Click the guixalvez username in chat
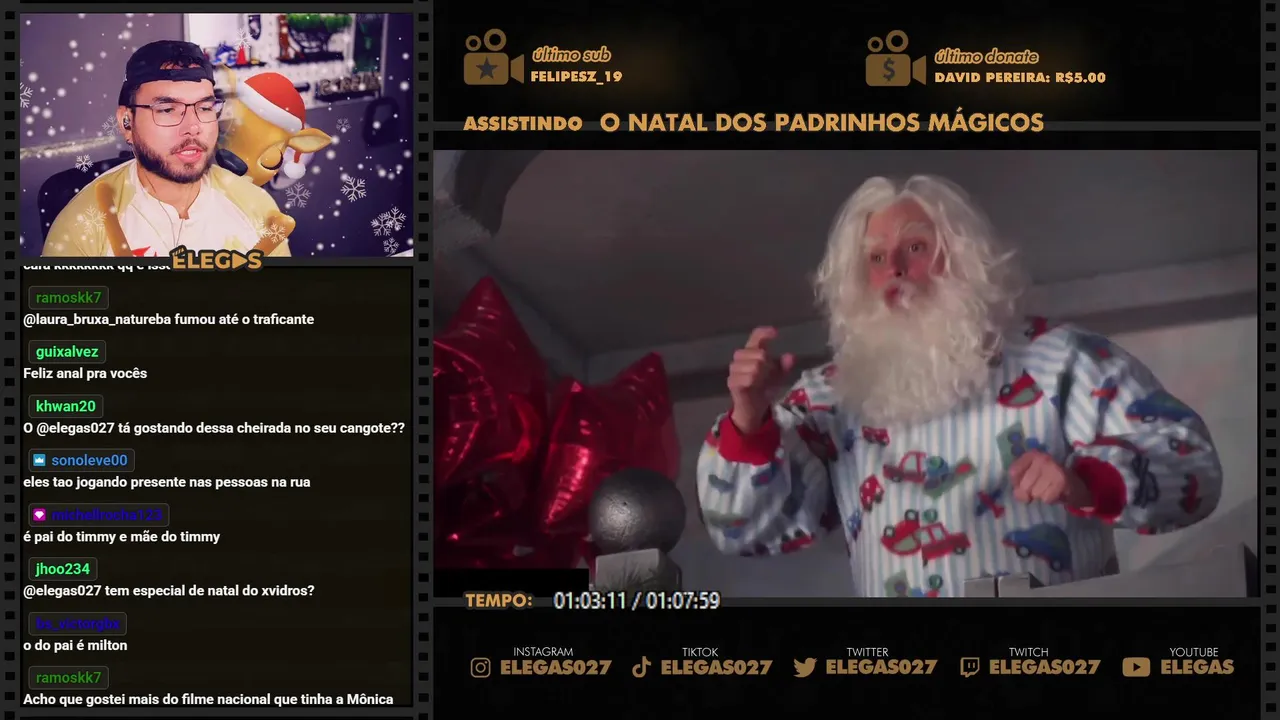 (67, 352)
